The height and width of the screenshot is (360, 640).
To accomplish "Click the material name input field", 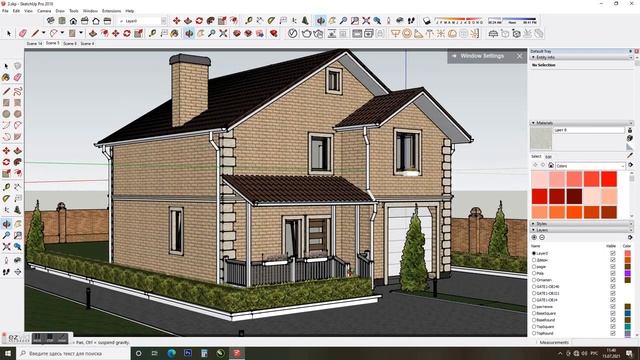I will coord(589,130).
